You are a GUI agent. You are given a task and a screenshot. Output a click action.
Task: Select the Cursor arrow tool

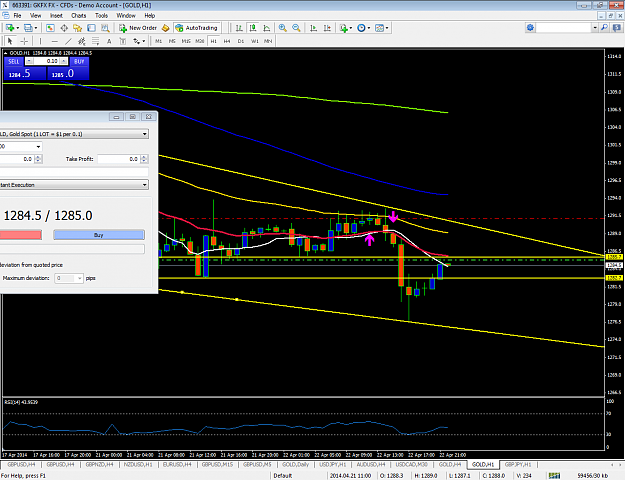[10, 41]
